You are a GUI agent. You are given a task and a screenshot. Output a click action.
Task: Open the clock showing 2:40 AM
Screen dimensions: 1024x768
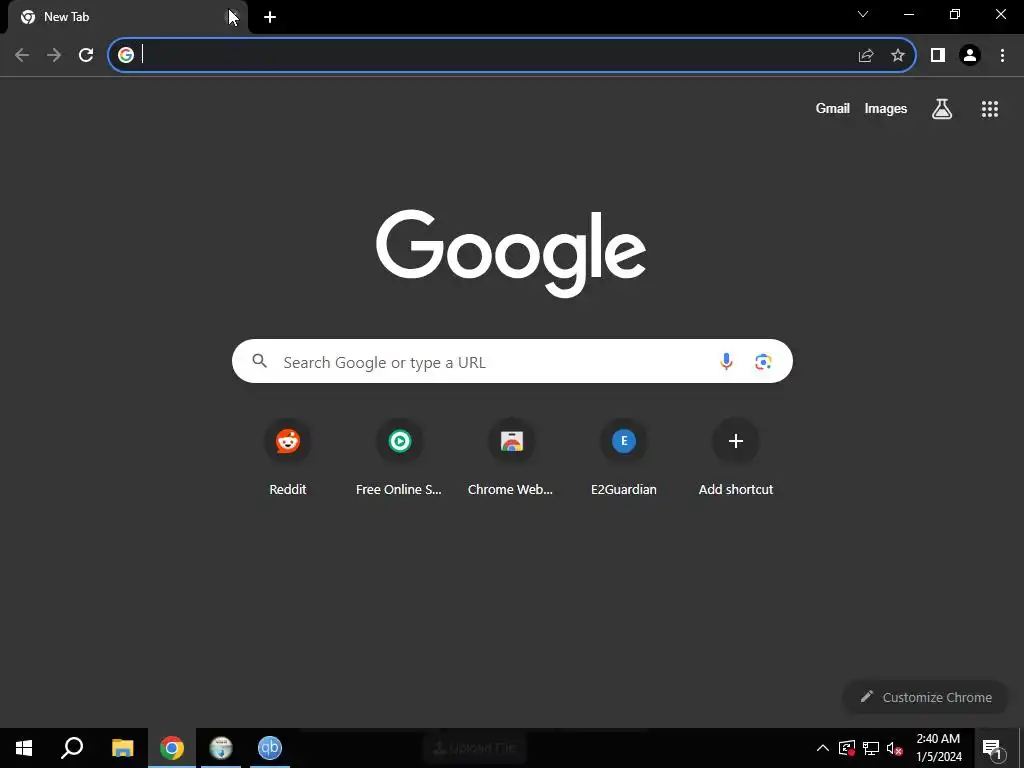click(938, 748)
